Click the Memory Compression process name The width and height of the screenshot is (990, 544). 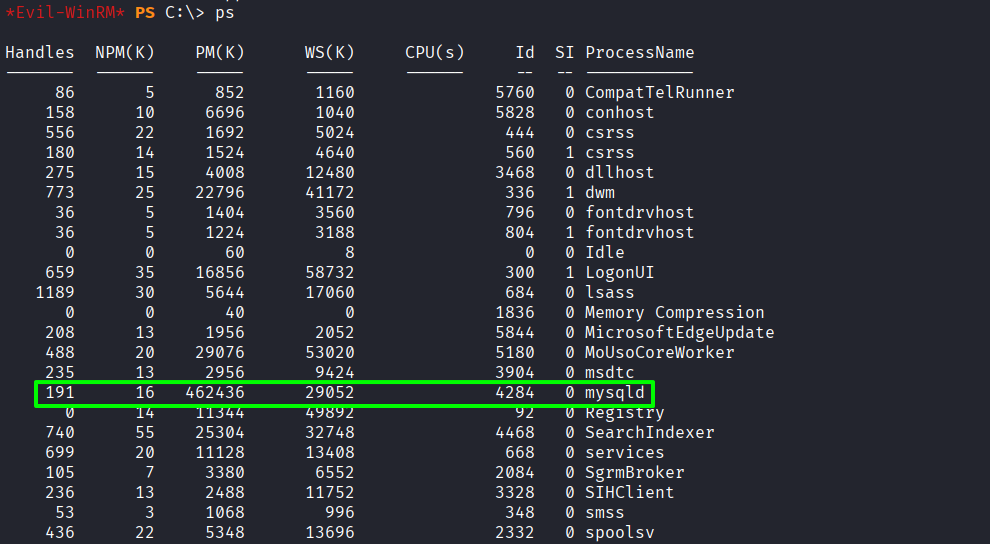pyautogui.click(x=674, y=313)
